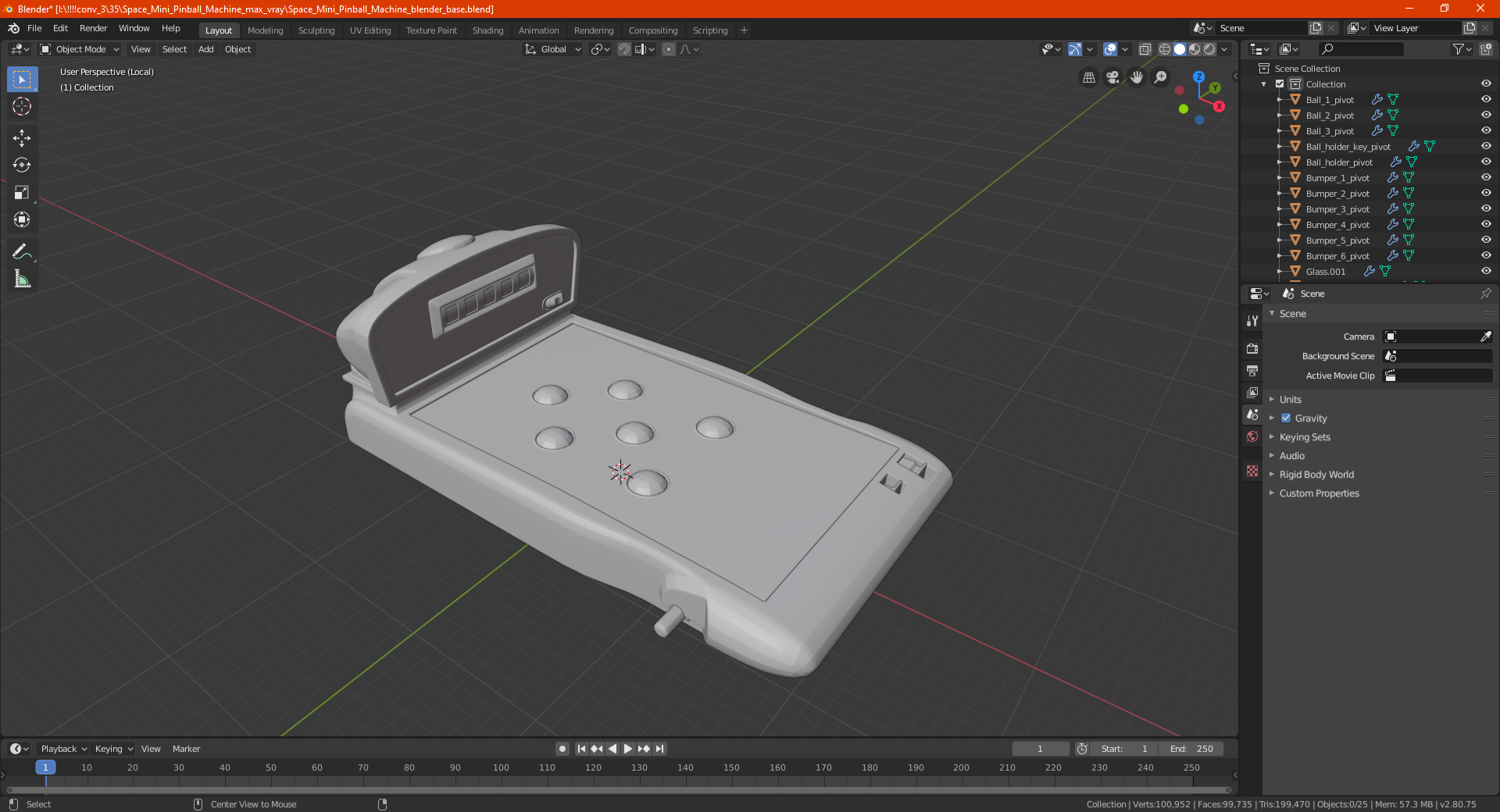Jump to timeline end frame
1500x812 pixels.
pos(659,749)
